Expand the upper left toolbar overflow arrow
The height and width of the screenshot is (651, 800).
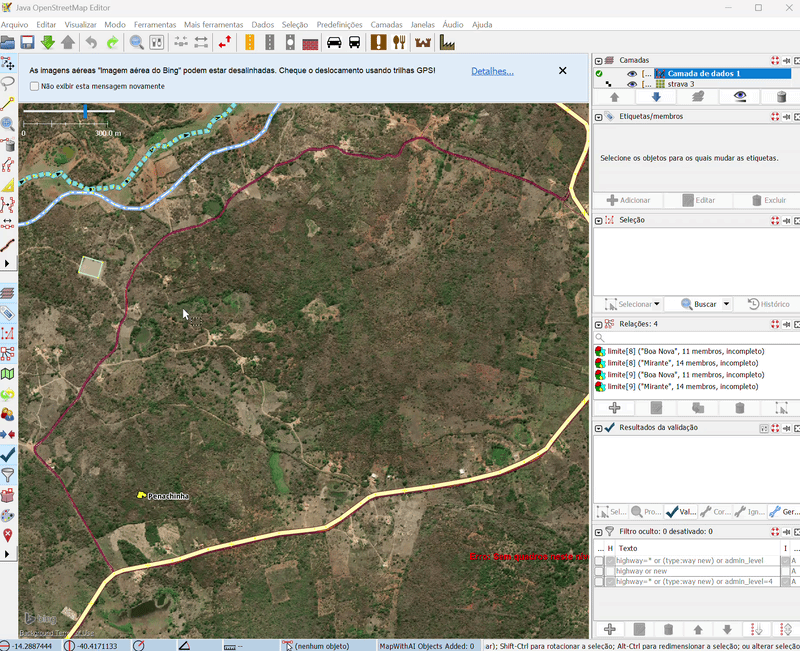coord(7,264)
